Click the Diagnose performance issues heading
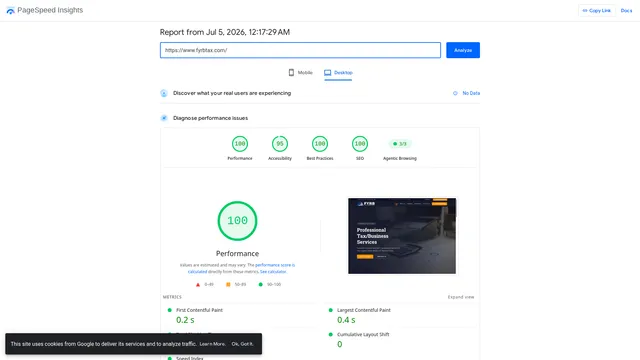 210,118
